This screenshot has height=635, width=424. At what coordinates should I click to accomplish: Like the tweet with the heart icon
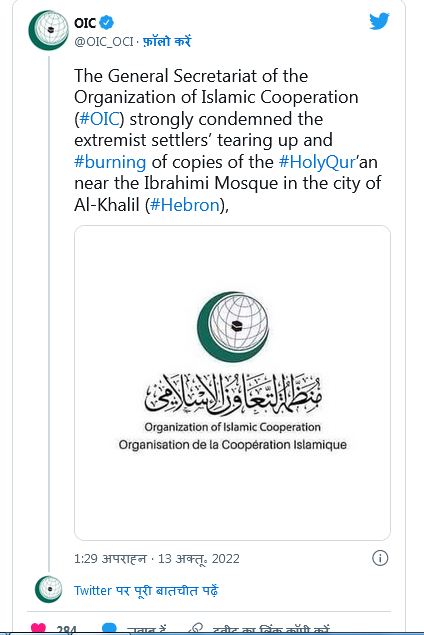38,629
